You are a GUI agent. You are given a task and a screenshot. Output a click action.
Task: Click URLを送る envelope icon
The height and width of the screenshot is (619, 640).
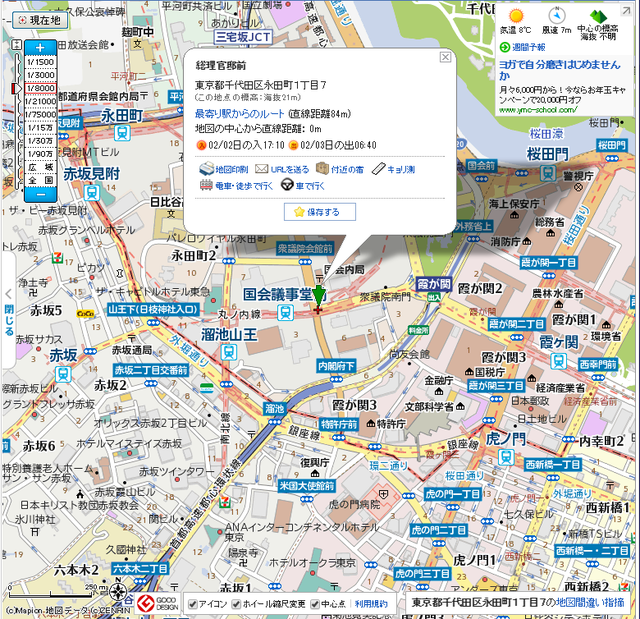(x=262, y=169)
